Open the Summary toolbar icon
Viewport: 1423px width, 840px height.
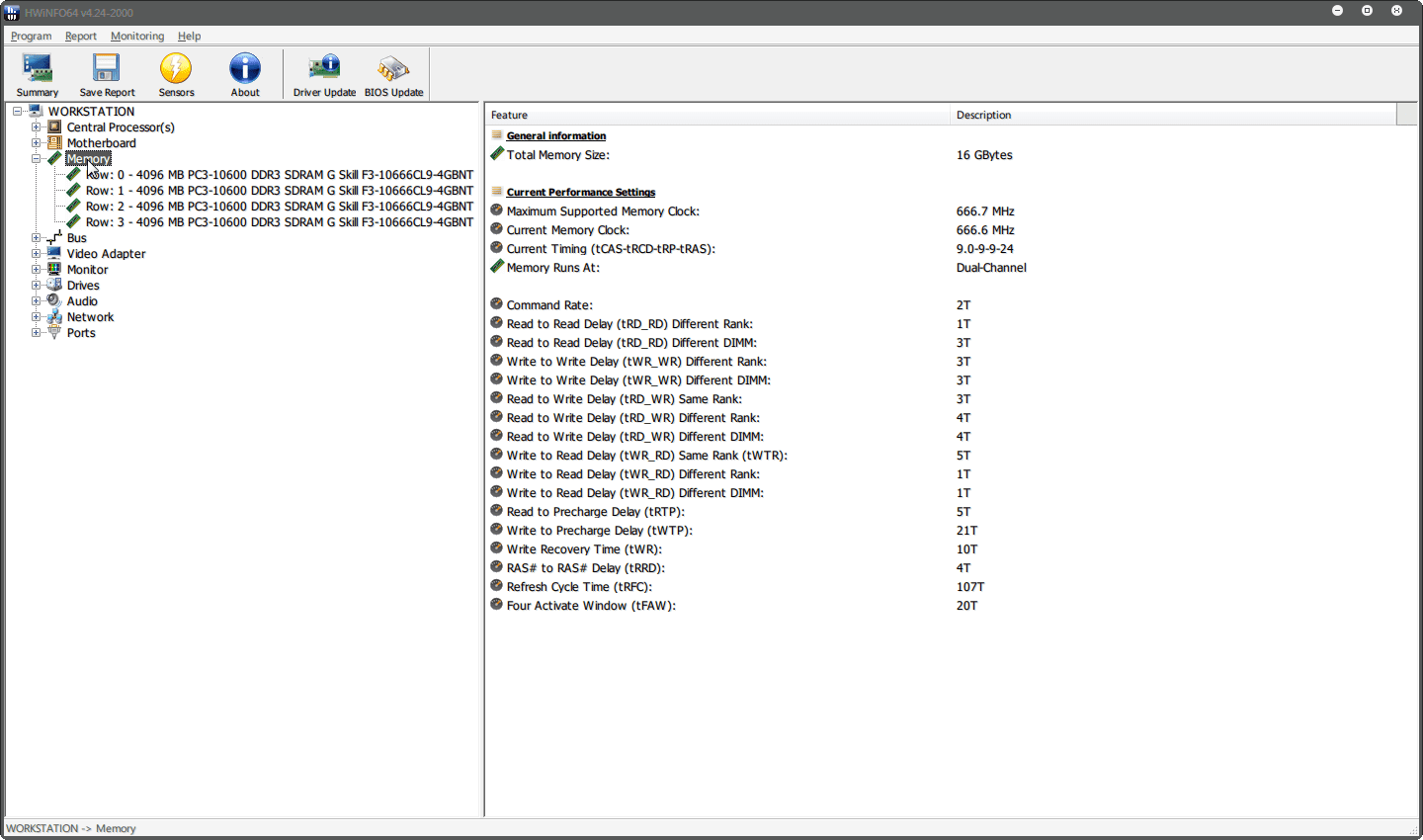pos(38,68)
